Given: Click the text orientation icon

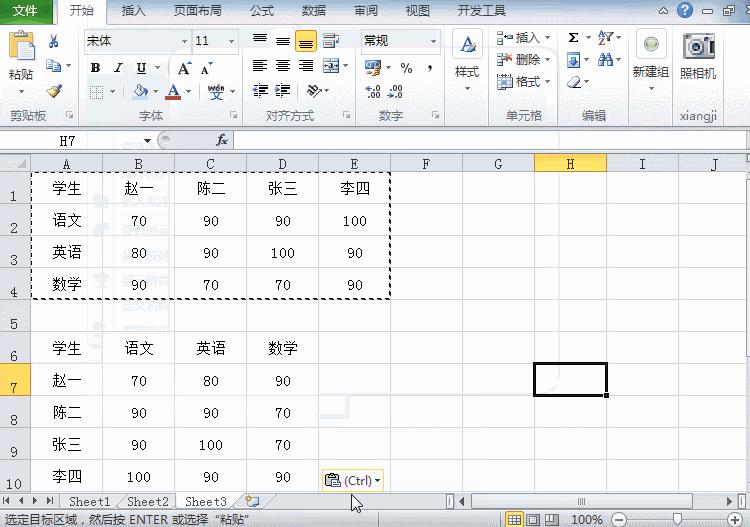Looking at the screenshot, I should (314, 90).
